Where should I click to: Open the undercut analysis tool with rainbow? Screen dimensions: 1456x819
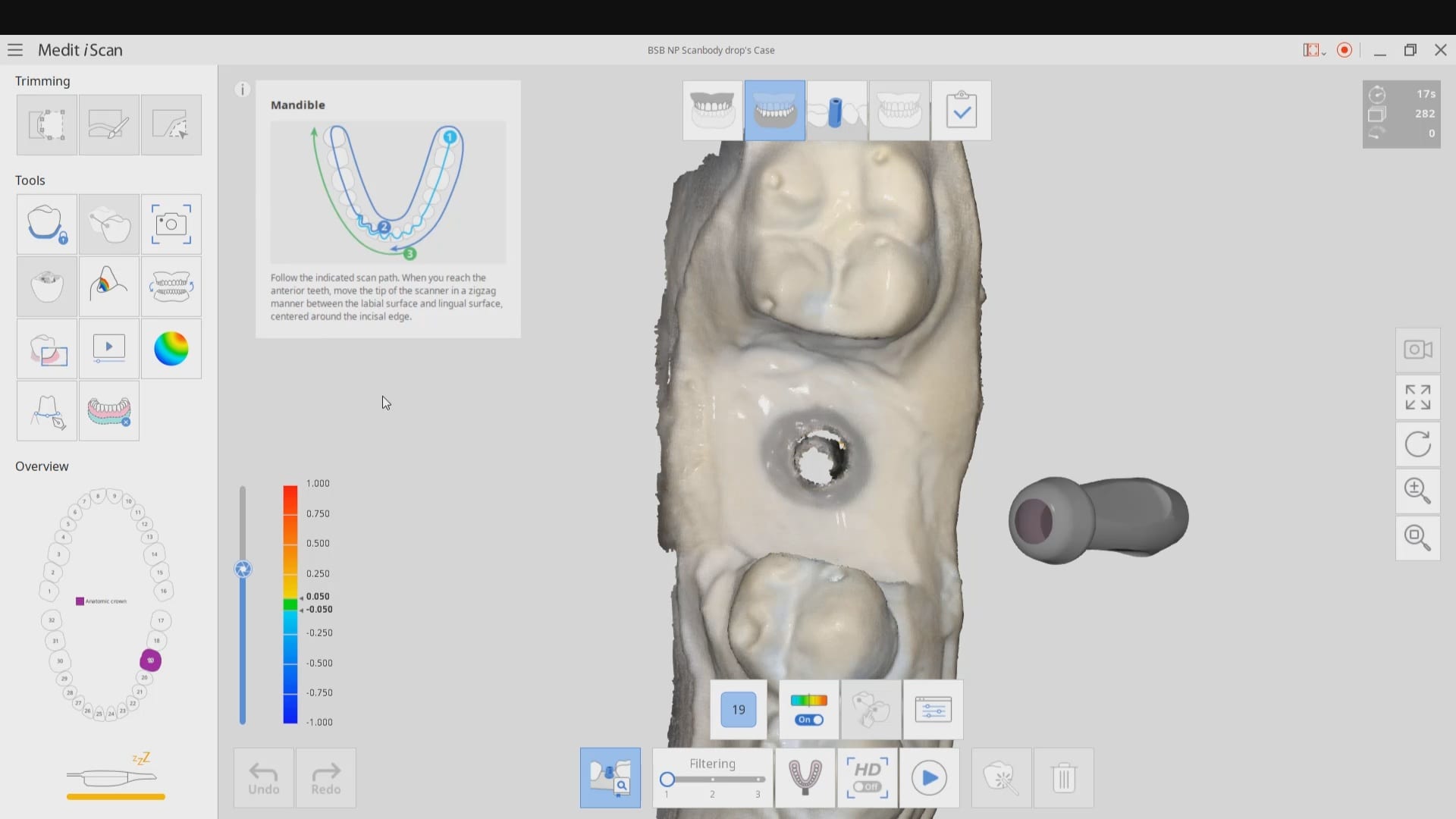pos(109,287)
